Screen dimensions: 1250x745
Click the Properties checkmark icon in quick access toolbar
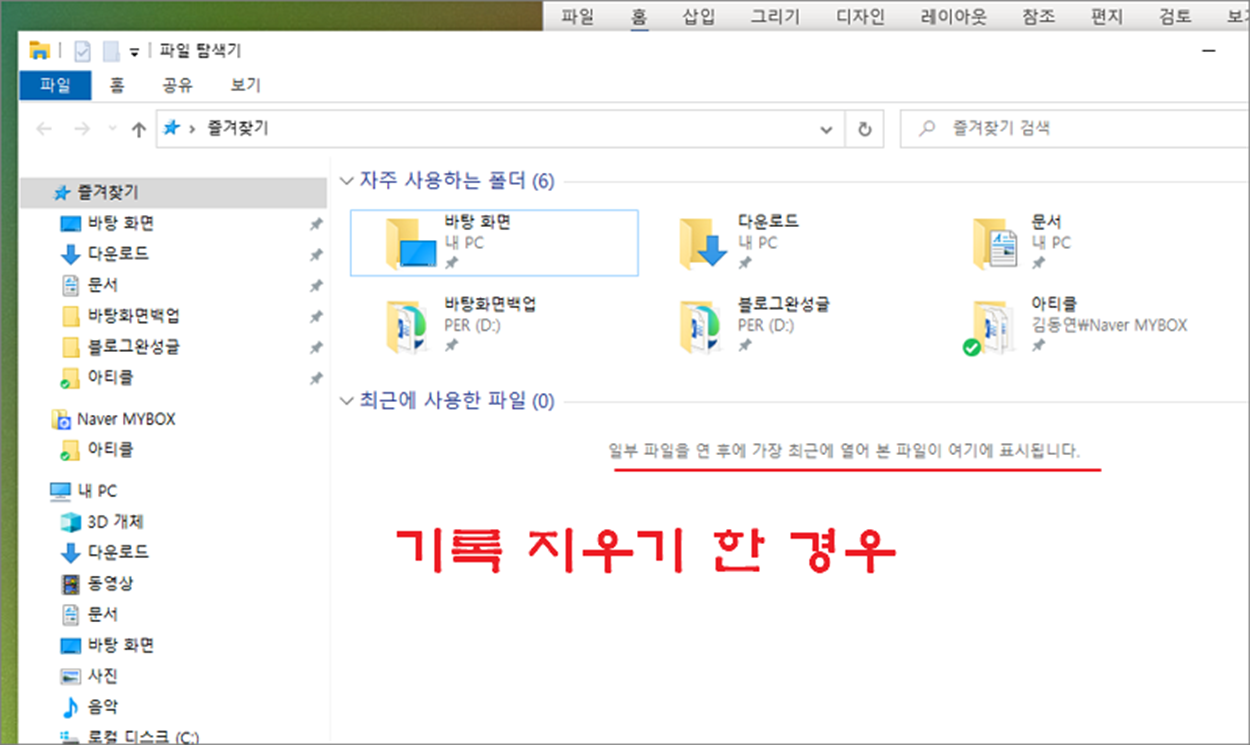pyautogui.click(x=83, y=50)
